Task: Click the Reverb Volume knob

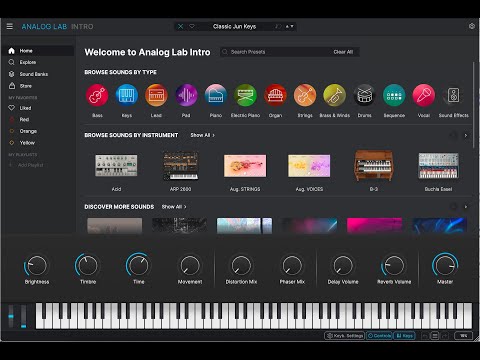Action: coord(394,266)
